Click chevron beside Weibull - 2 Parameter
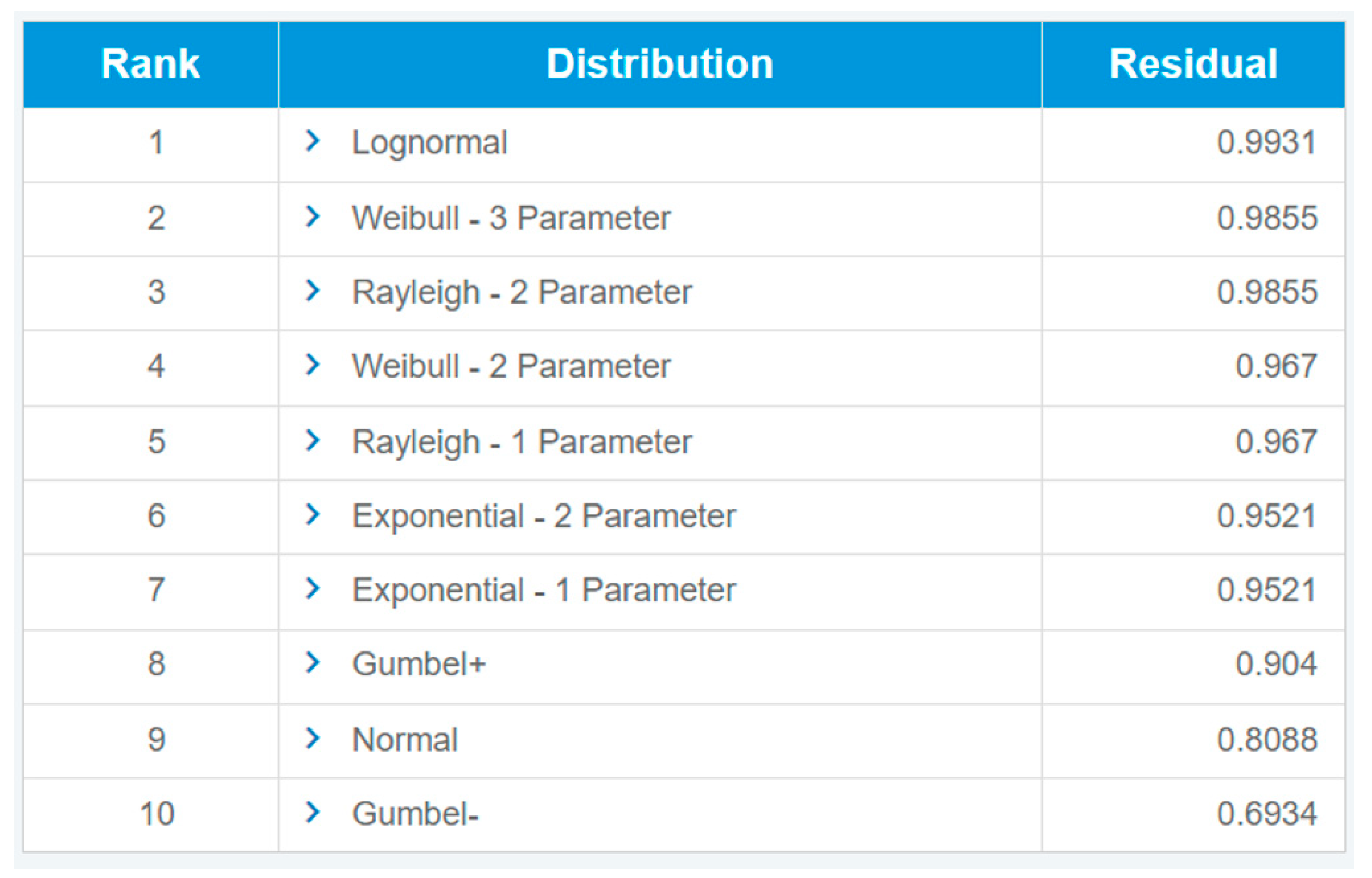 [312, 365]
